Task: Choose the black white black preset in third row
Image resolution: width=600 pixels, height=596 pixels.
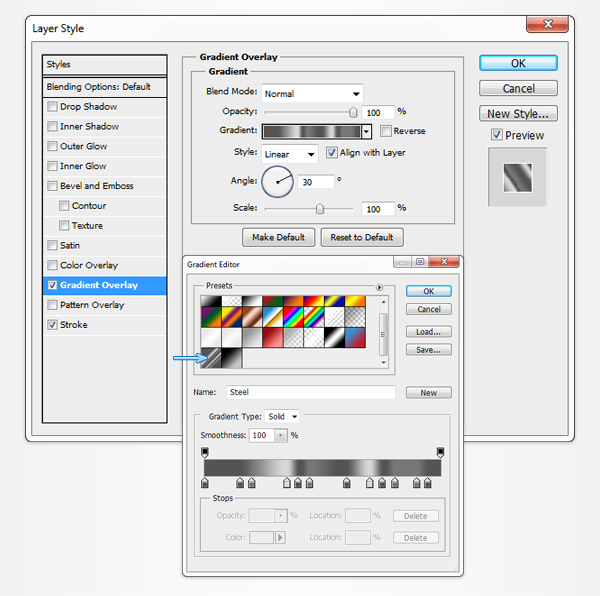Action: pyautogui.click(x=334, y=338)
